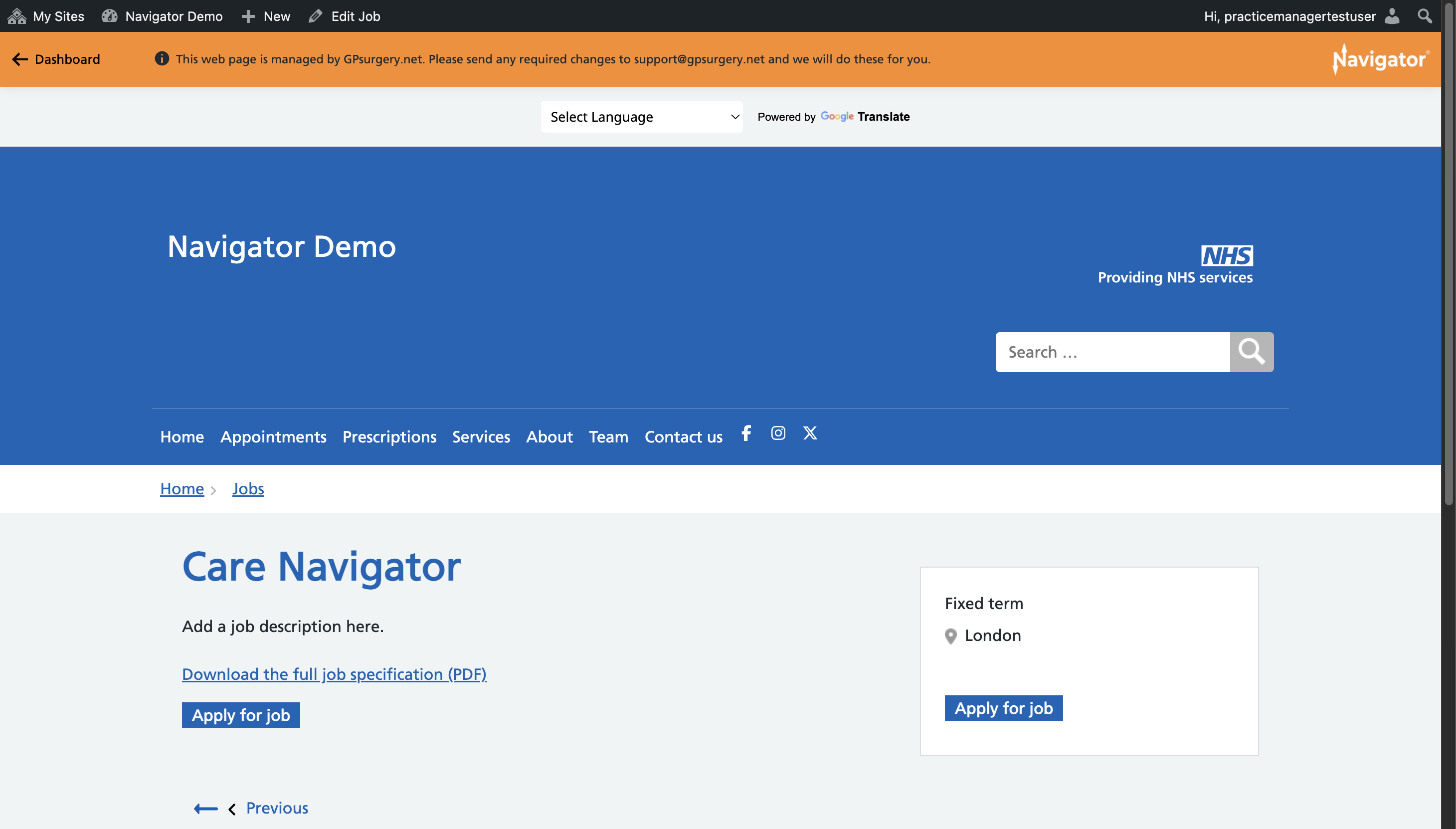Click the Navigator Demo site title
The width and height of the screenshot is (1456, 829).
282,246
